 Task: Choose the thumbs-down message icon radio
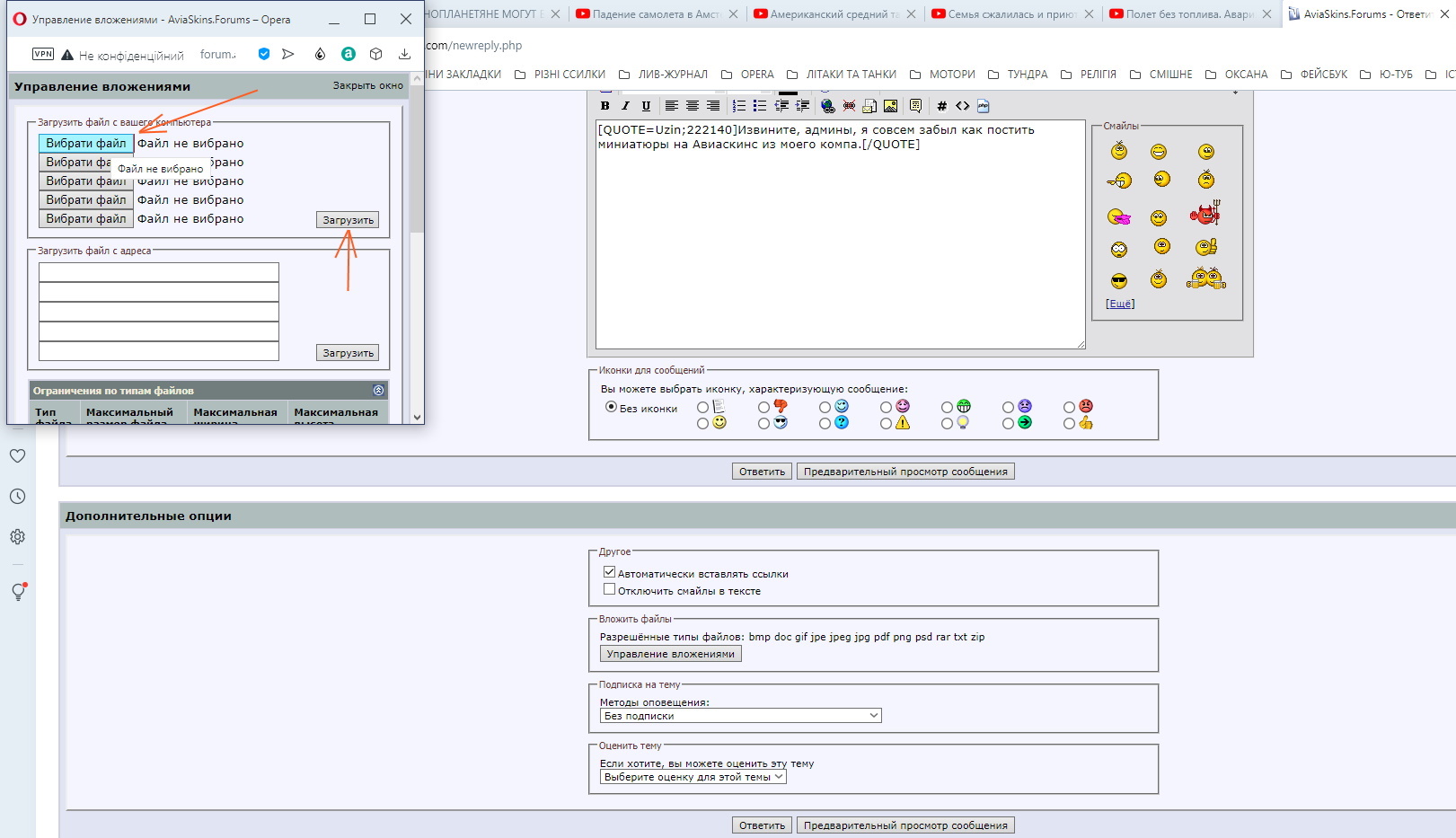coord(763,408)
